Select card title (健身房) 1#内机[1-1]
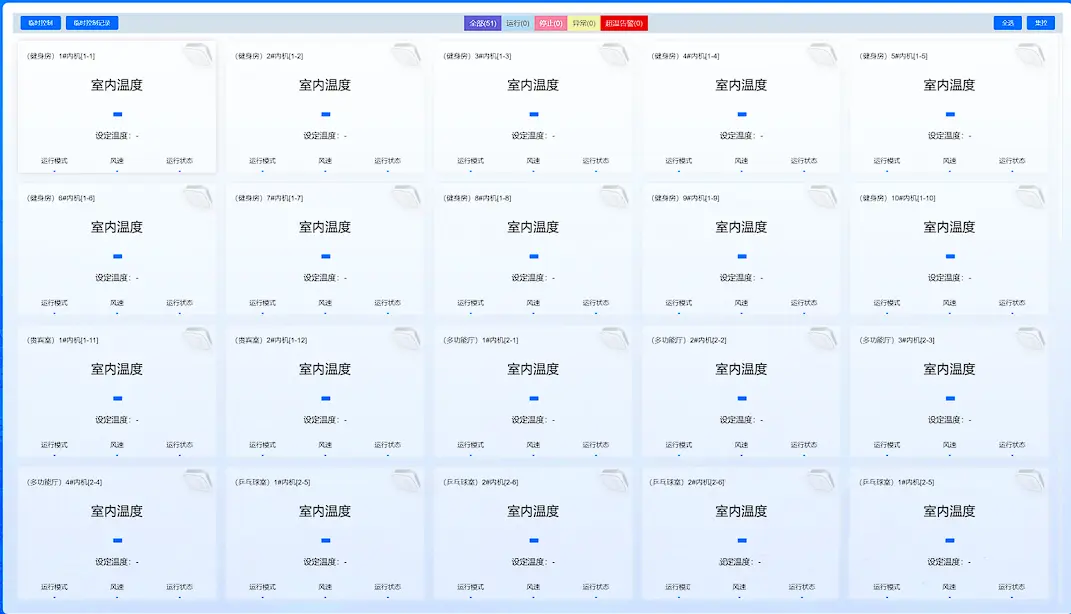The width and height of the screenshot is (1071, 614). [61, 56]
